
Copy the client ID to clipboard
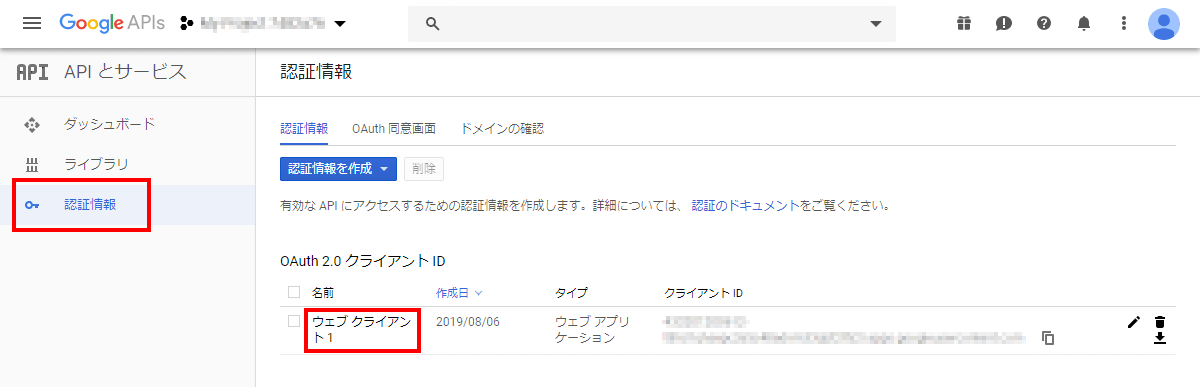[x=1048, y=338]
